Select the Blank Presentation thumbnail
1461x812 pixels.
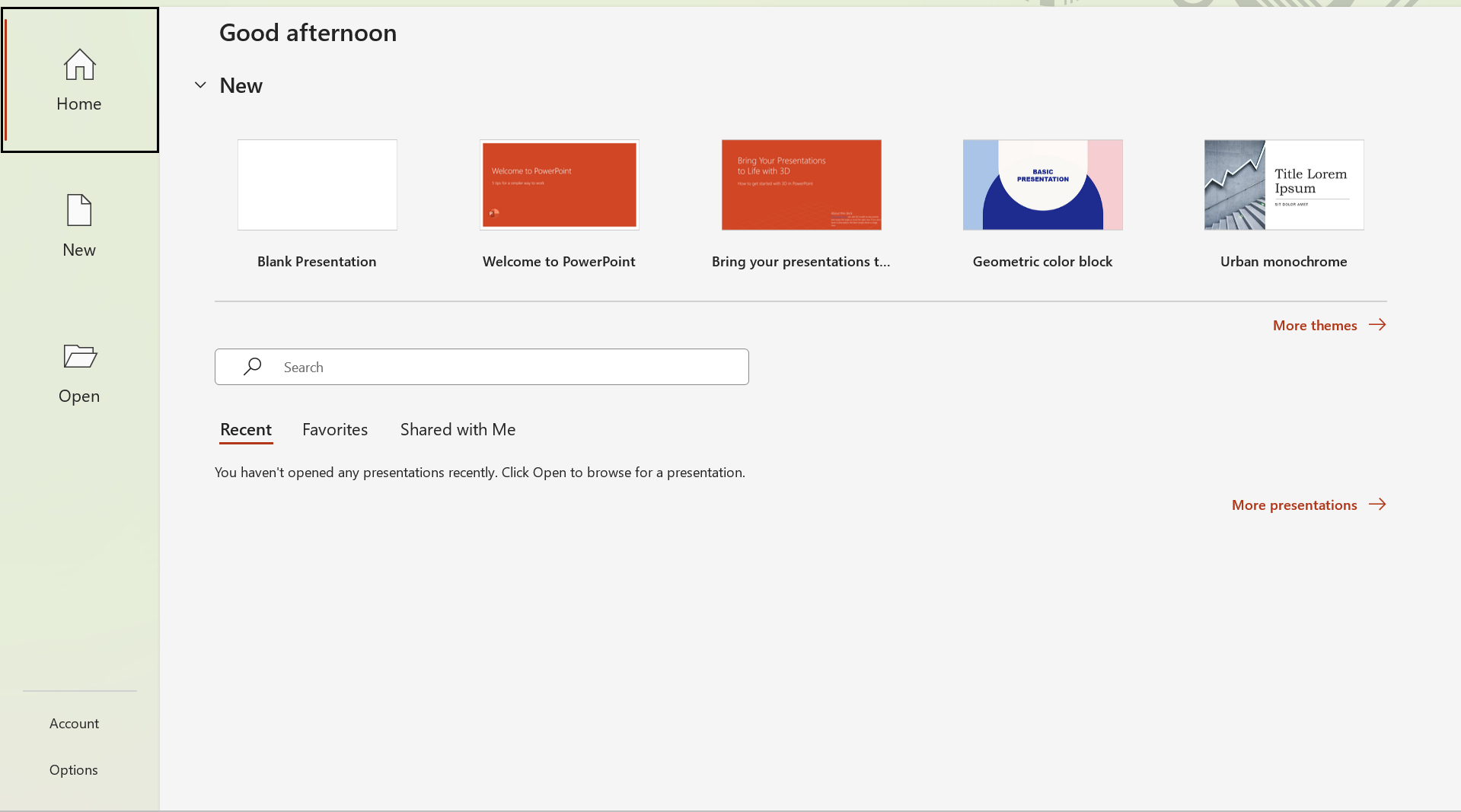click(317, 185)
